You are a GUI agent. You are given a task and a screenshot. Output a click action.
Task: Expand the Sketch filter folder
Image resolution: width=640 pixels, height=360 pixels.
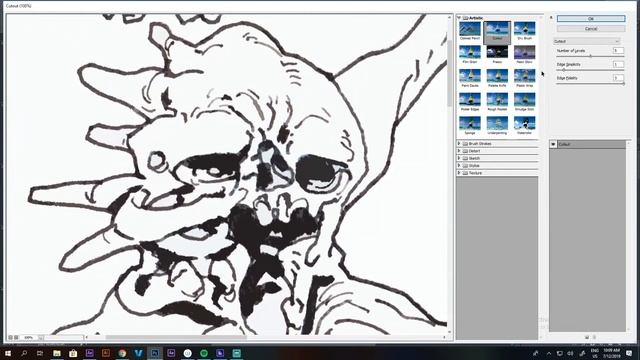pyautogui.click(x=459, y=158)
